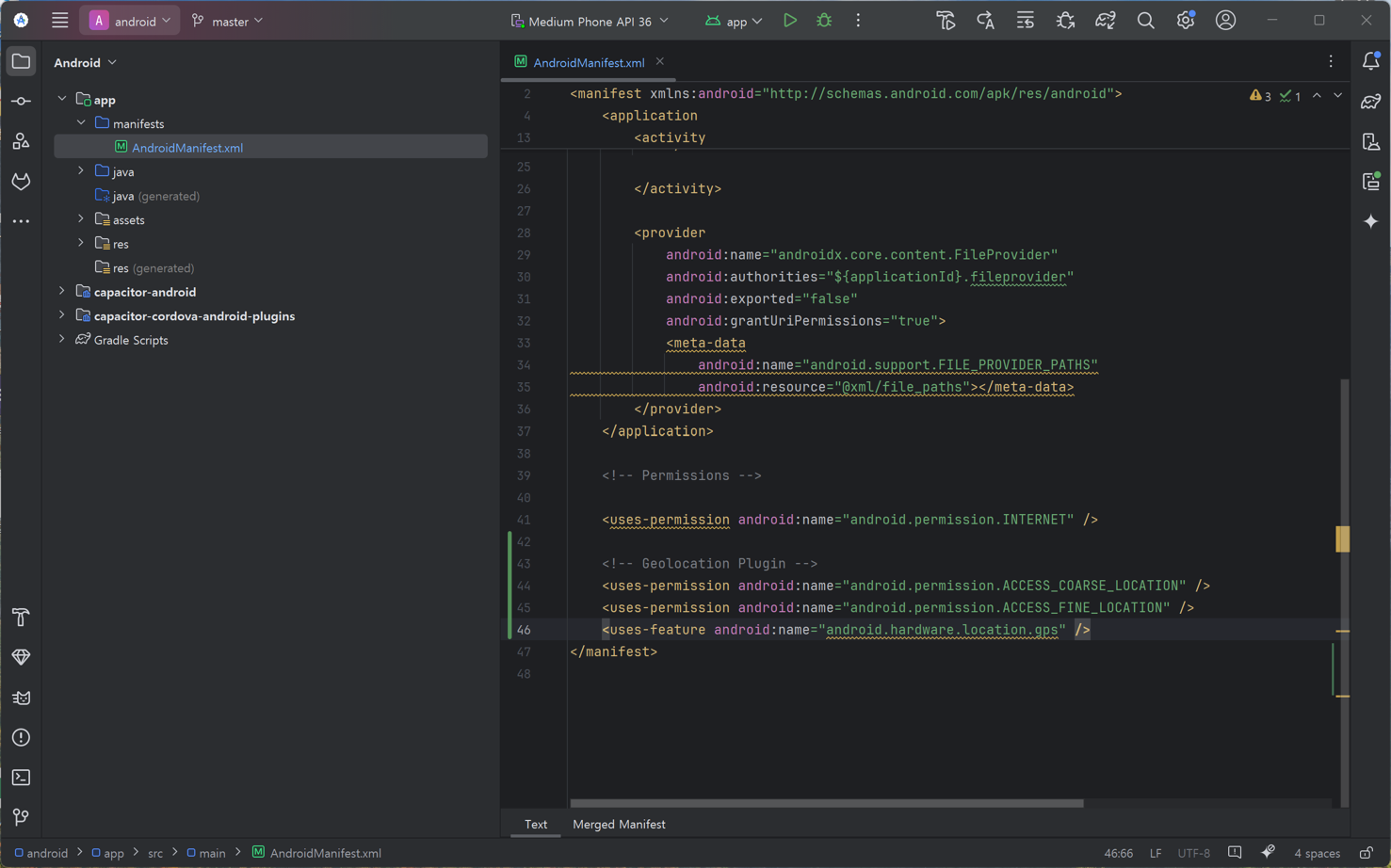Image resolution: width=1391 pixels, height=868 pixels.
Task: Switch to the Merged Manifest tab
Action: pyautogui.click(x=619, y=824)
